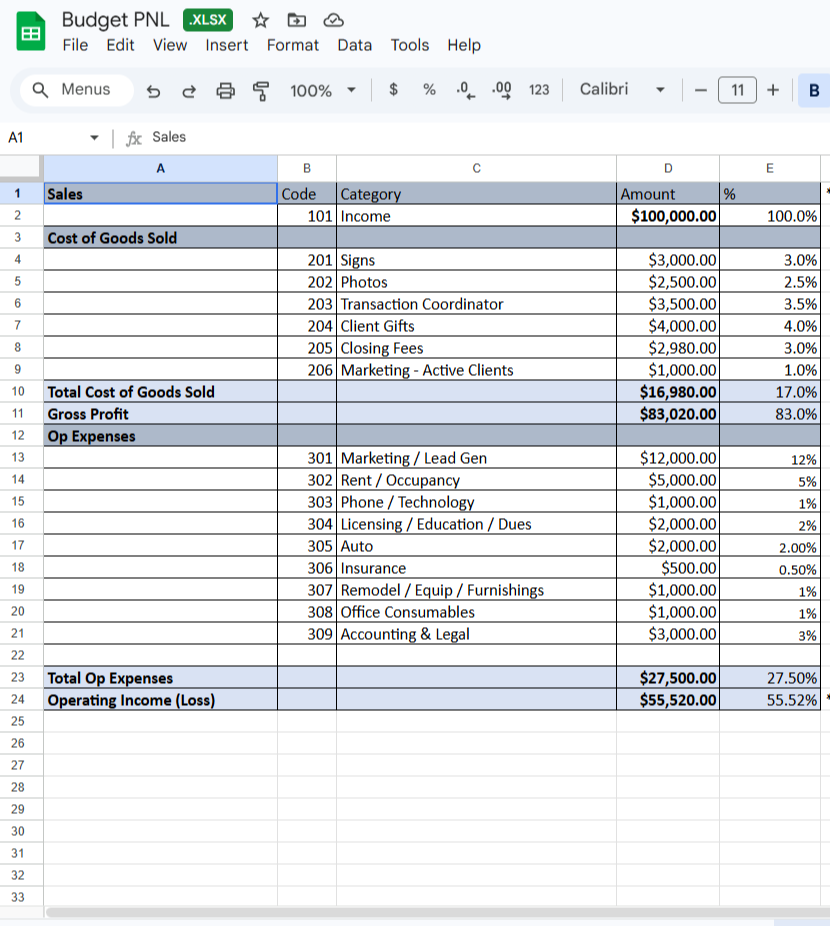Select the Gross Profit label cell
This screenshot has height=927, width=830.
point(161,414)
